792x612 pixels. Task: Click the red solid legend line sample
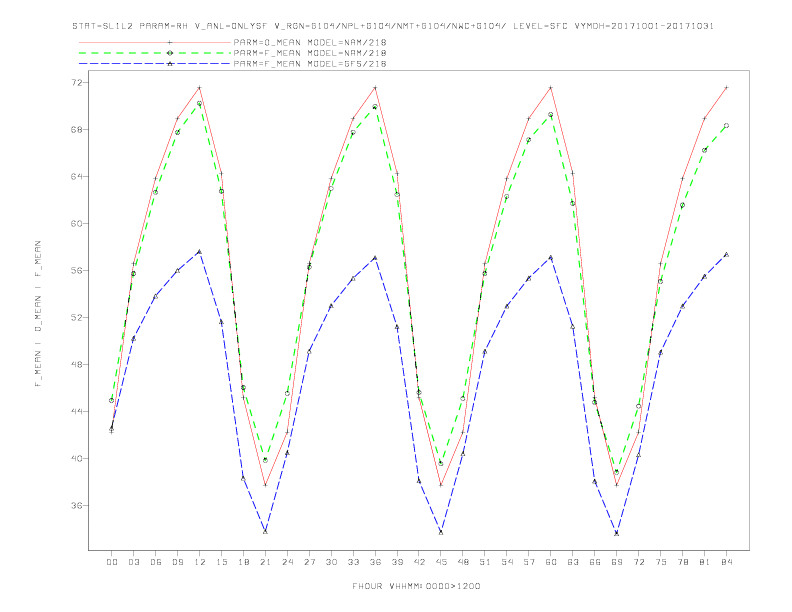[x=155, y=42]
